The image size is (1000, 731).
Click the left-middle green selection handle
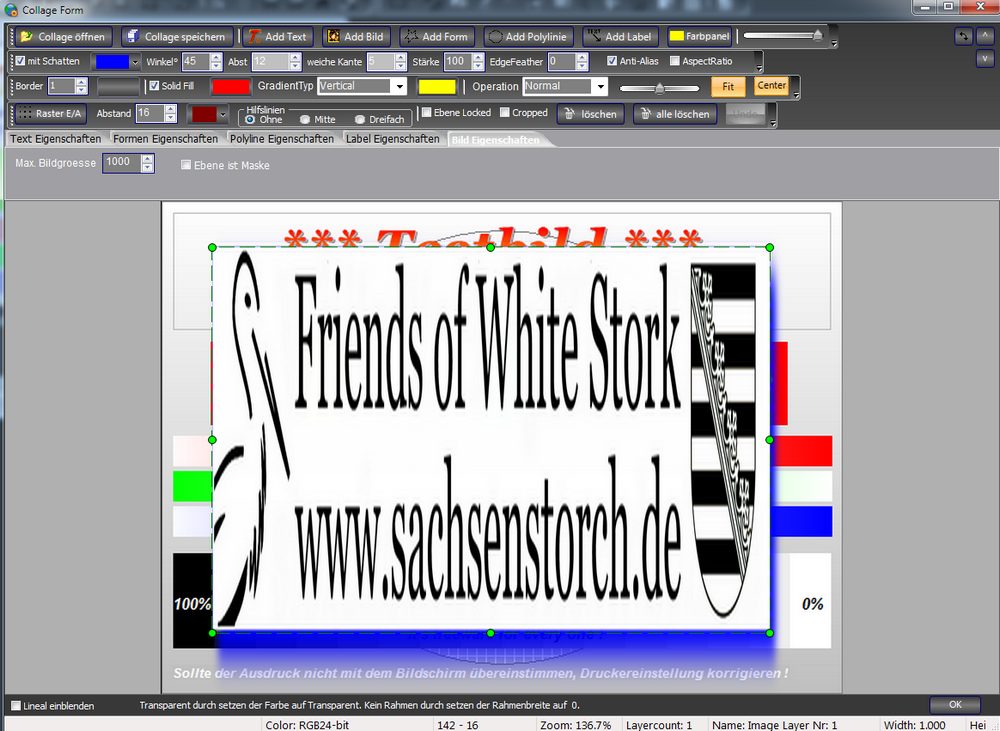tap(212, 439)
